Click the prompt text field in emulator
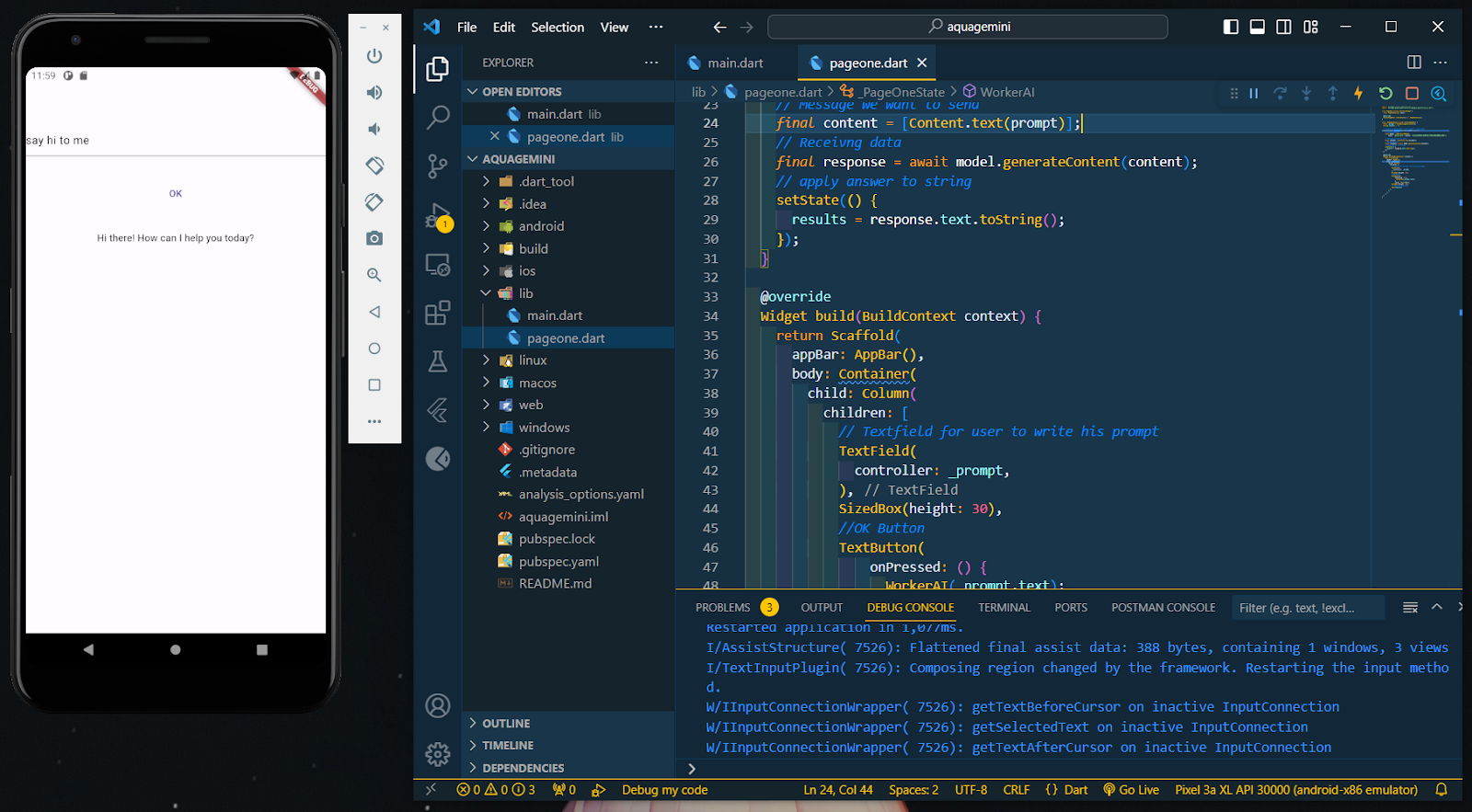The height and width of the screenshot is (812, 1472). pyautogui.click(x=176, y=141)
